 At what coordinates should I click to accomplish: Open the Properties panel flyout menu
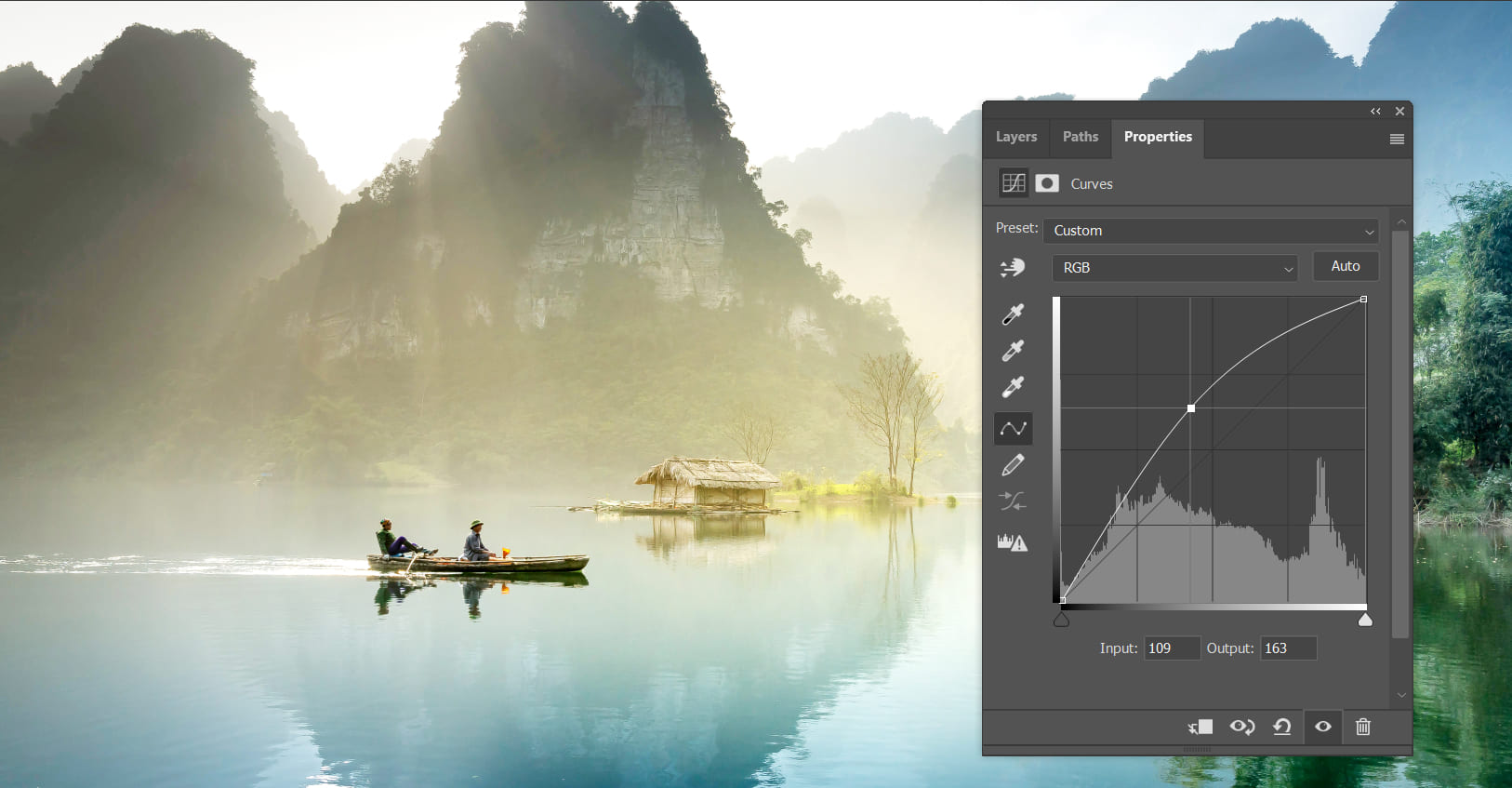(x=1397, y=139)
